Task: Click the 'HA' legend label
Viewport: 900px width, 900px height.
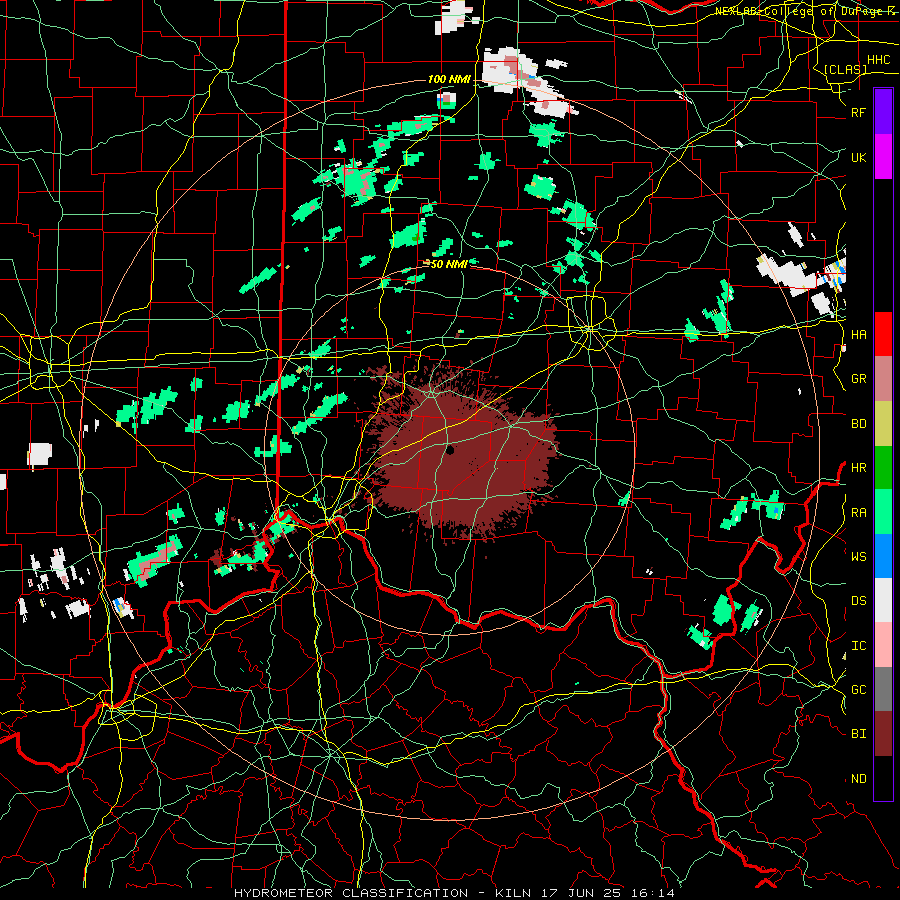Action: 859,335
